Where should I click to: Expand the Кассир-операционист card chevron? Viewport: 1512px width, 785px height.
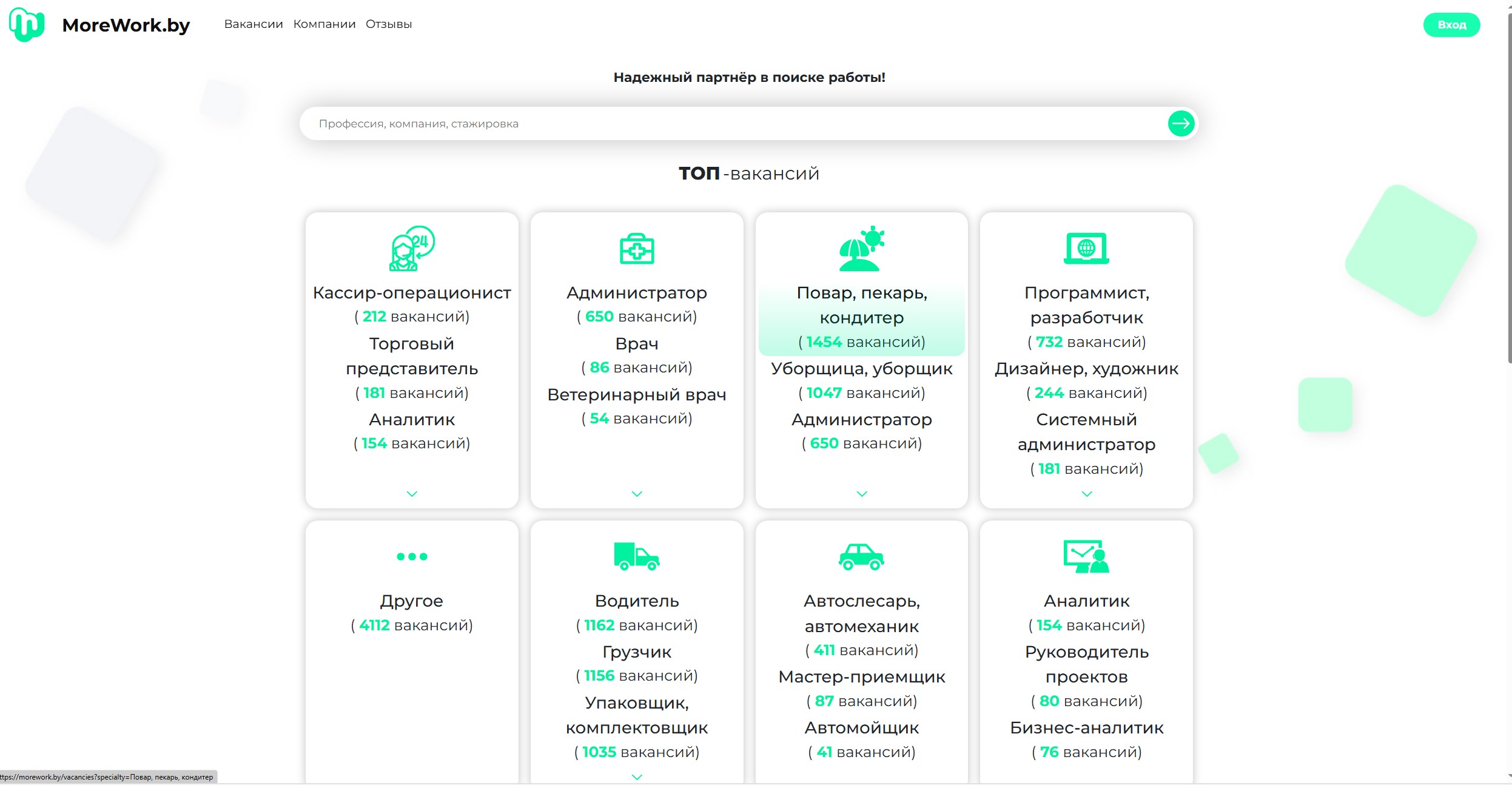pos(412,494)
